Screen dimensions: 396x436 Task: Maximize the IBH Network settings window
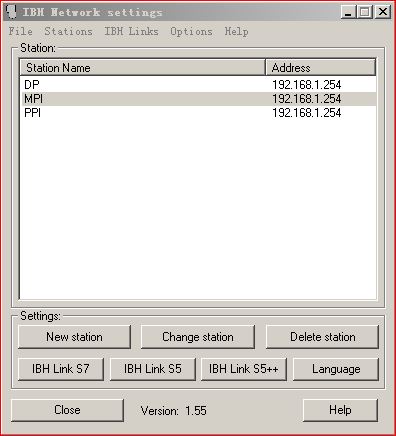pos(365,12)
